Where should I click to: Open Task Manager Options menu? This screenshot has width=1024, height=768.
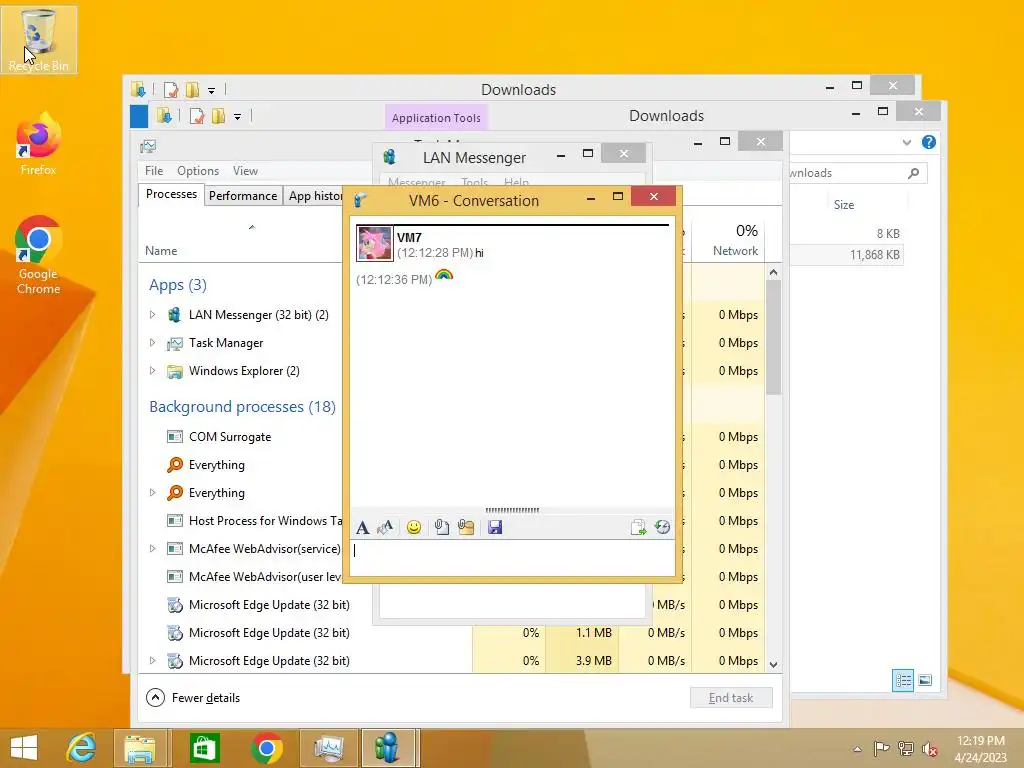tap(198, 171)
